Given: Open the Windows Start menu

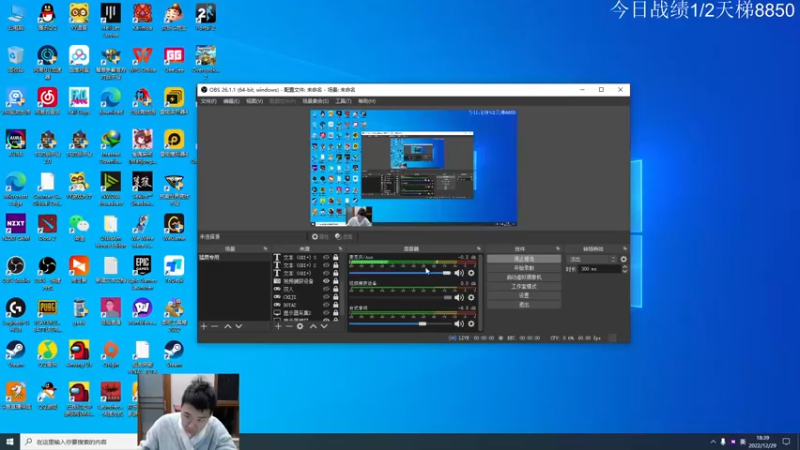Looking at the screenshot, I should coord(10,442).
